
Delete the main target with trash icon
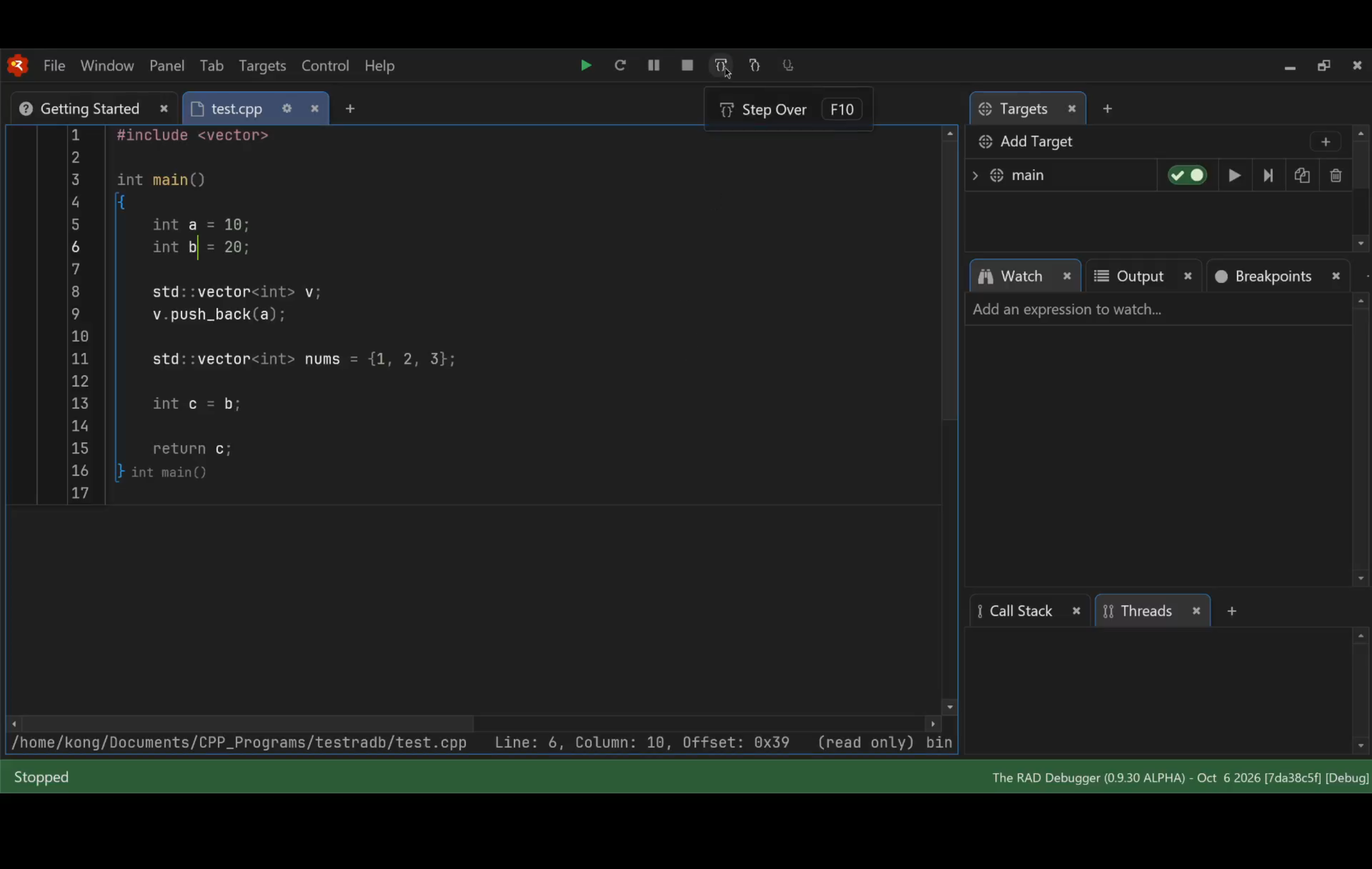click(x=1335, y=176)
